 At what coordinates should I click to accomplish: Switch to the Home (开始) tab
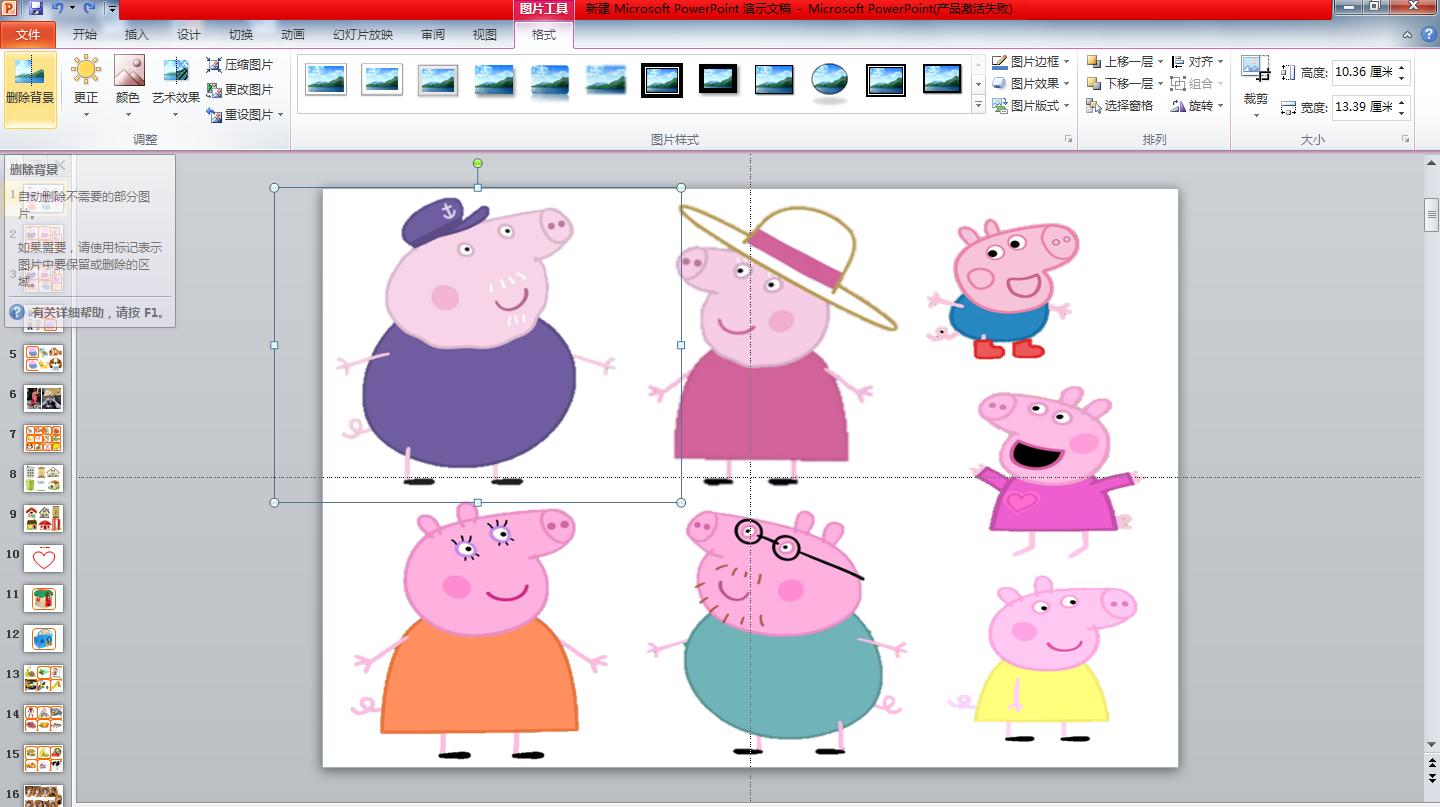click(x=85, y=35)
